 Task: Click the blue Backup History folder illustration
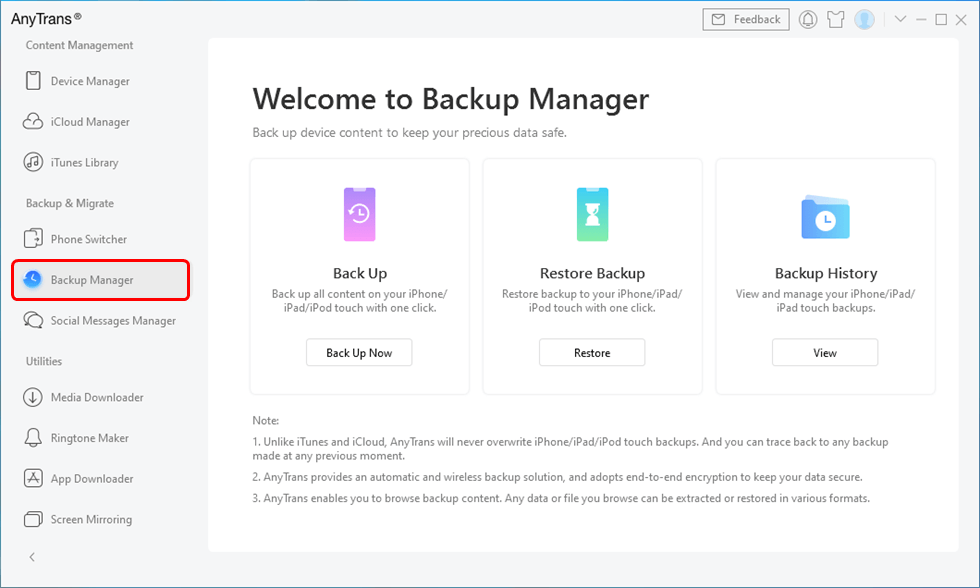tap(825, 217)
